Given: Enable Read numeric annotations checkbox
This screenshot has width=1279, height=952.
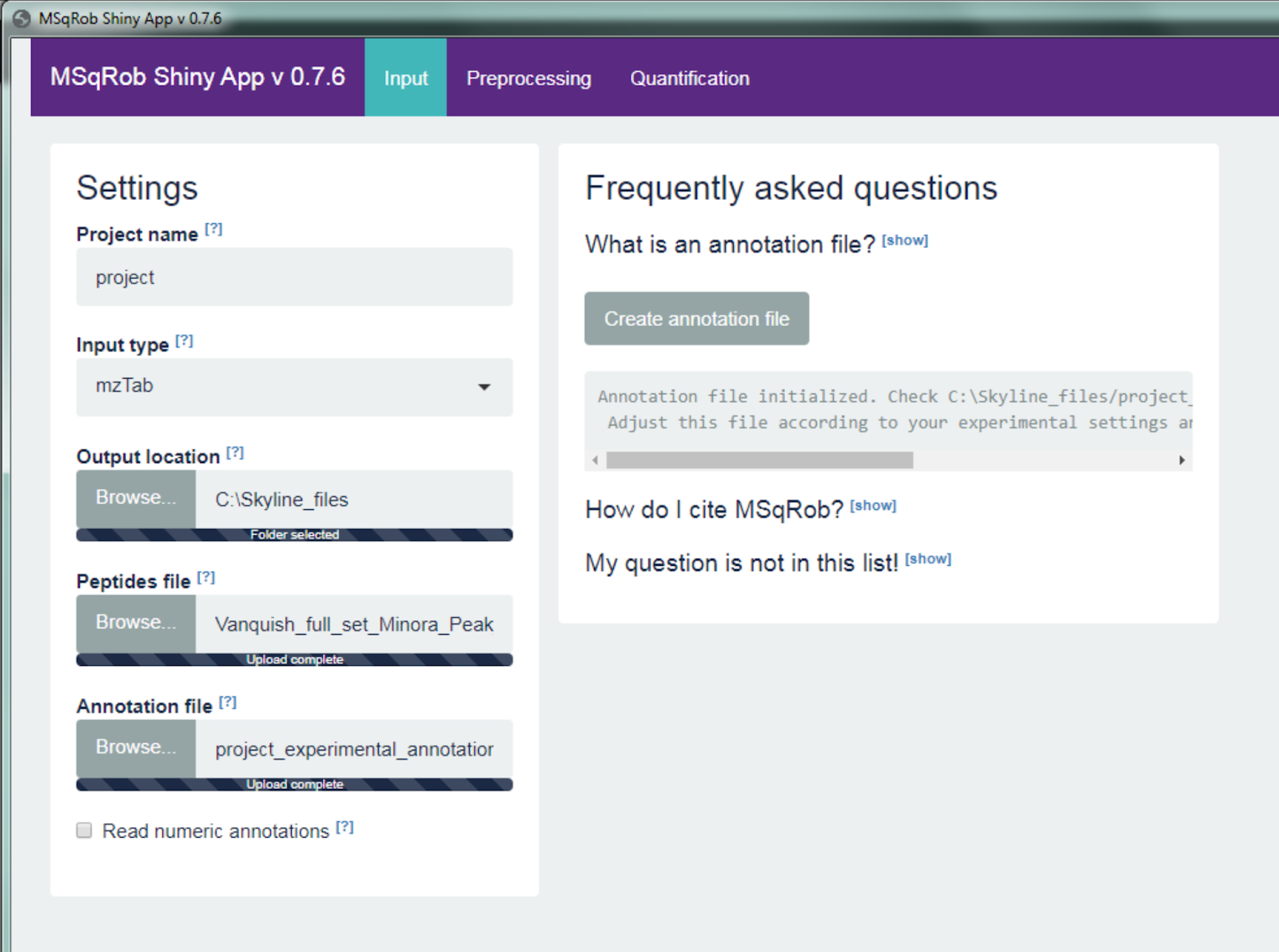Looking at the screenshot, I should click(85, 831).
